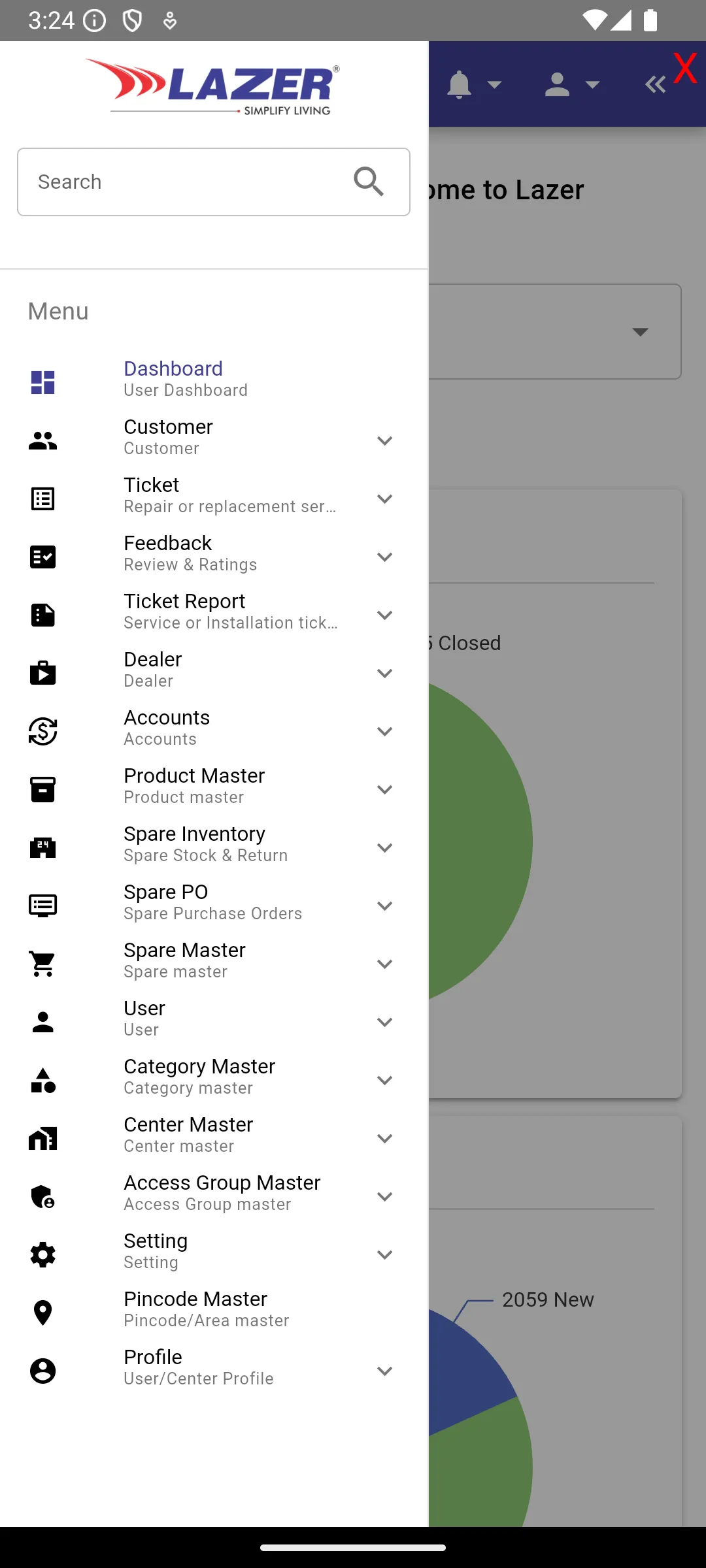Image resolution: width=706 pixels, height=1568 pixels.
Task: Click the Spare PO screen icon
Action: 43,906
